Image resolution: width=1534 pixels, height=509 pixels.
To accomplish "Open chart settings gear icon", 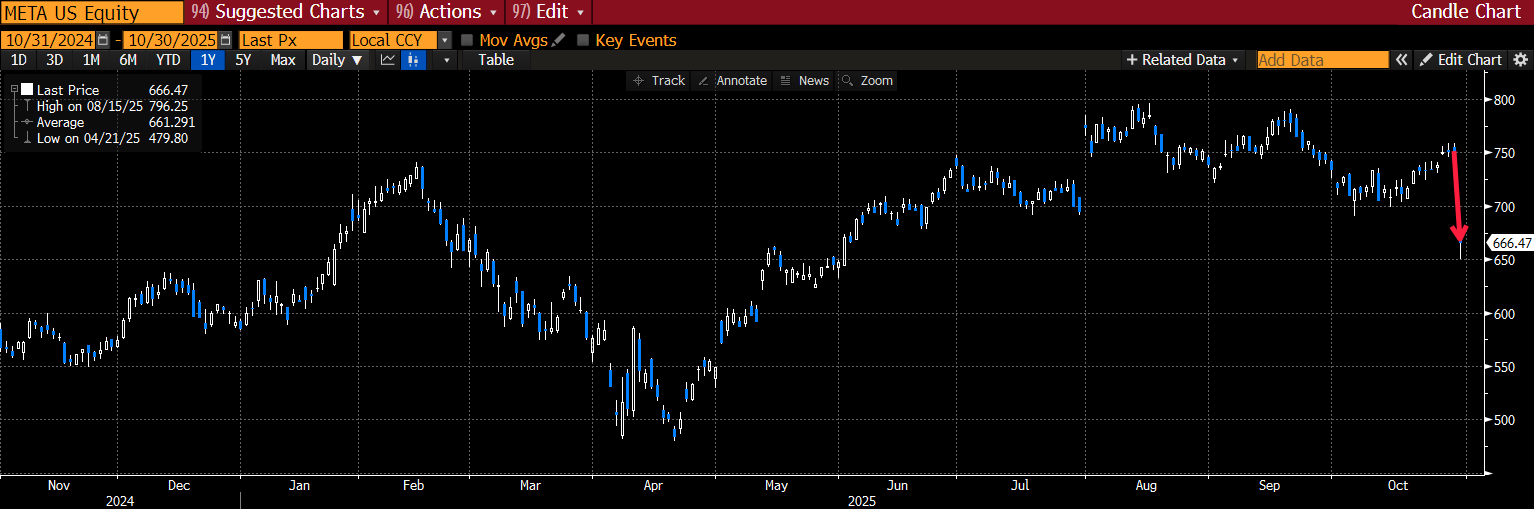I will pos(1520,60).
